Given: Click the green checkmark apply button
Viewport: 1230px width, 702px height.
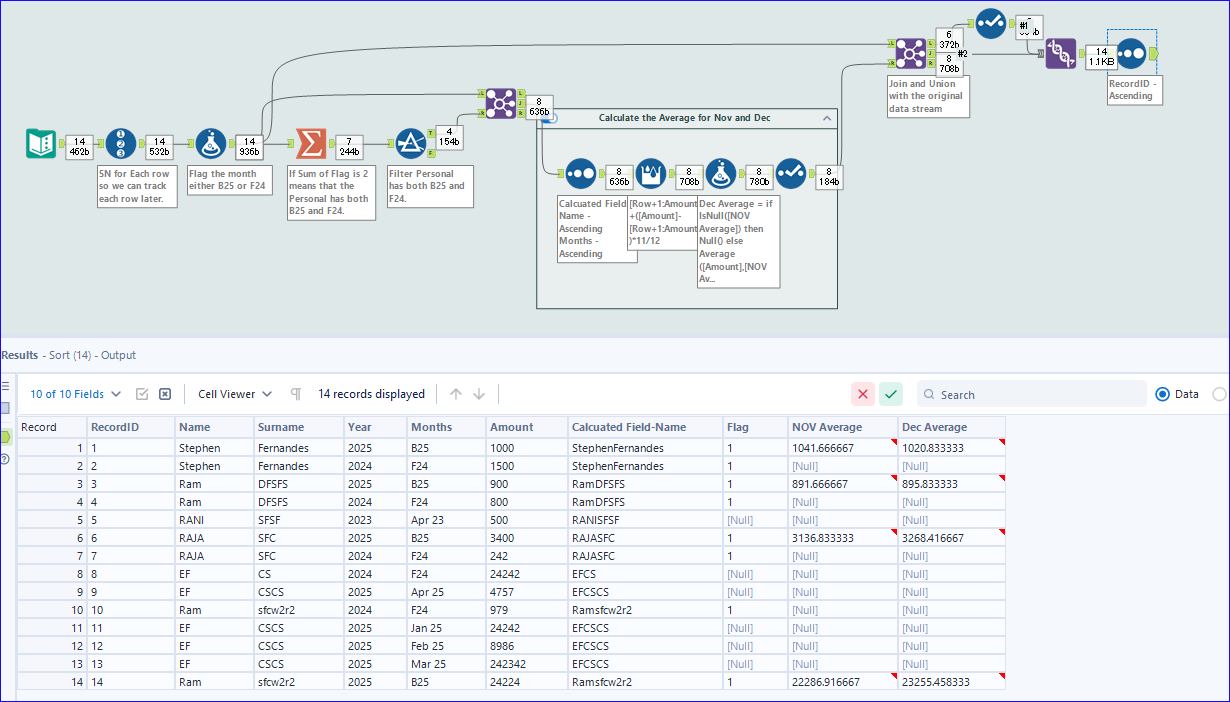Looking at the screenshot, I should point(890,394).
